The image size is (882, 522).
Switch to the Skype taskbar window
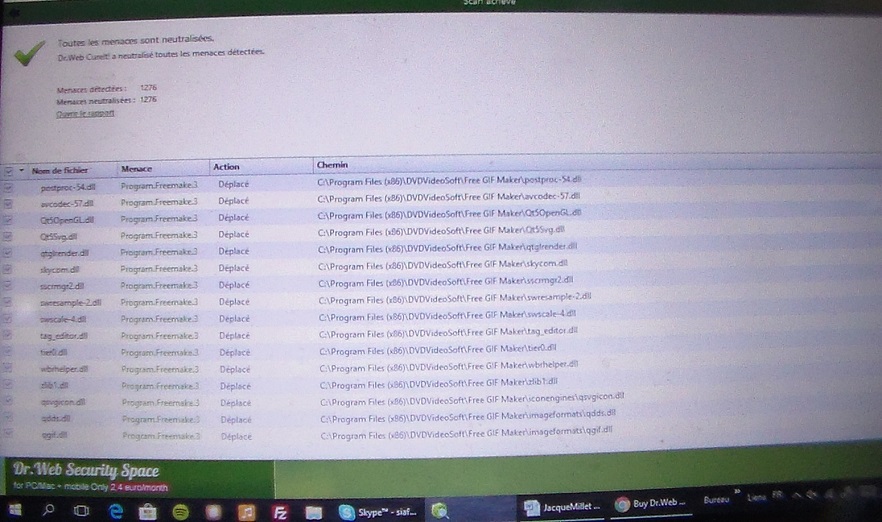pos(377,512)
